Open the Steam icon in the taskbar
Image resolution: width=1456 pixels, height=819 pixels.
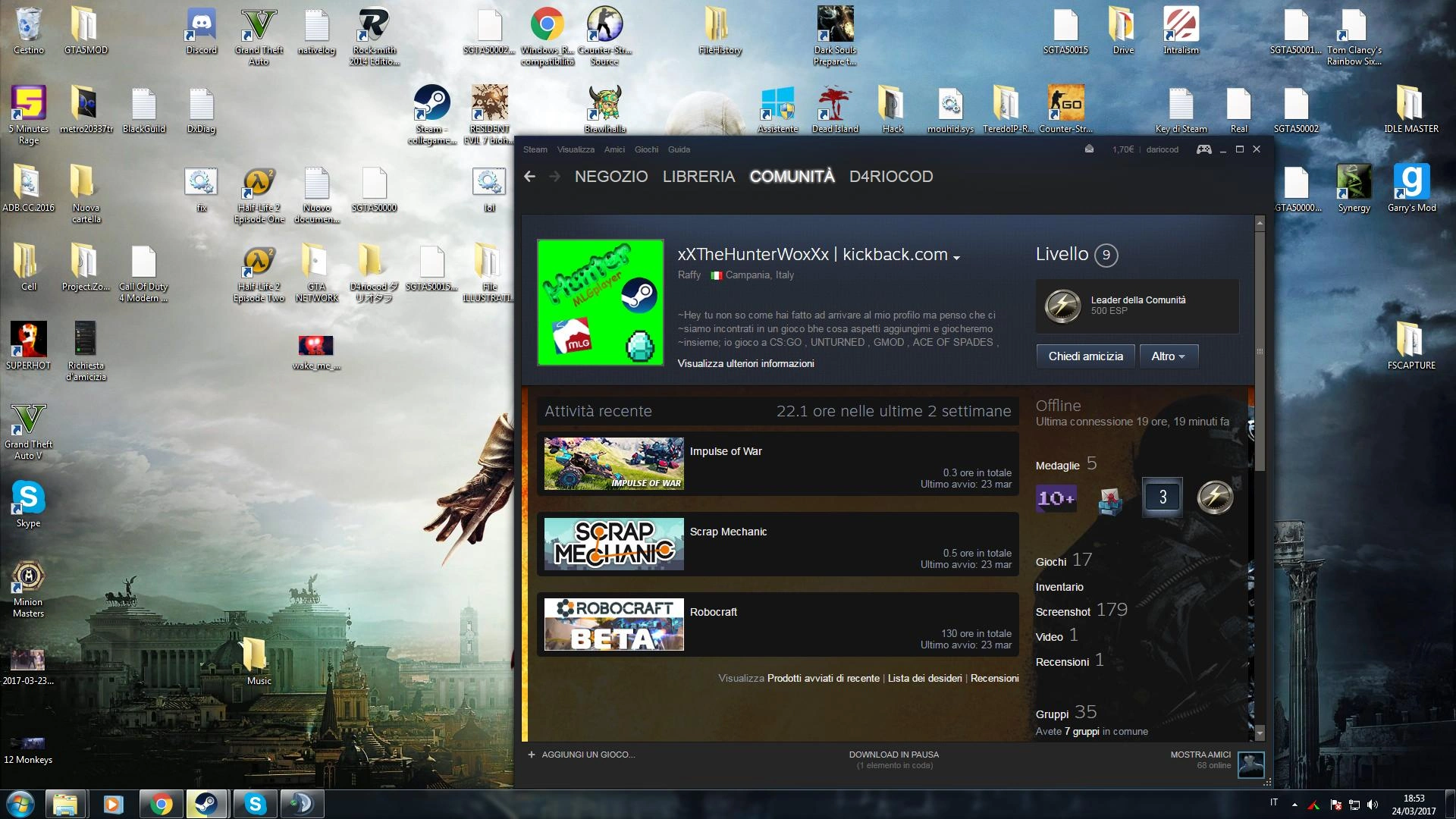[206, 804]
